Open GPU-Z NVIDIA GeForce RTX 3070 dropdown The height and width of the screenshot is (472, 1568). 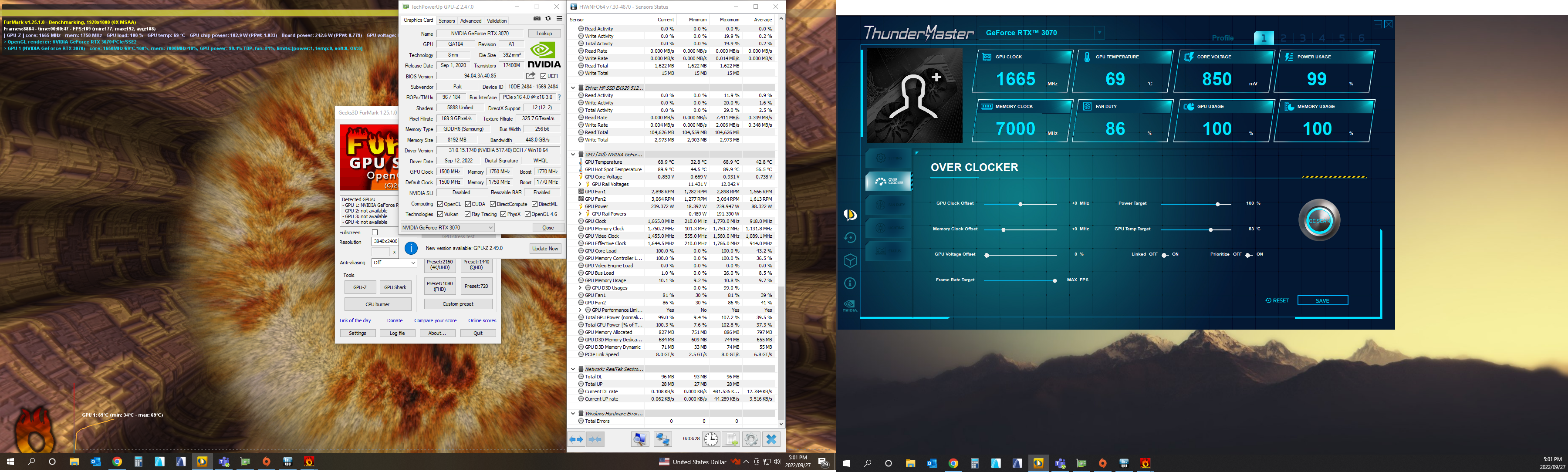click(447, 227)
